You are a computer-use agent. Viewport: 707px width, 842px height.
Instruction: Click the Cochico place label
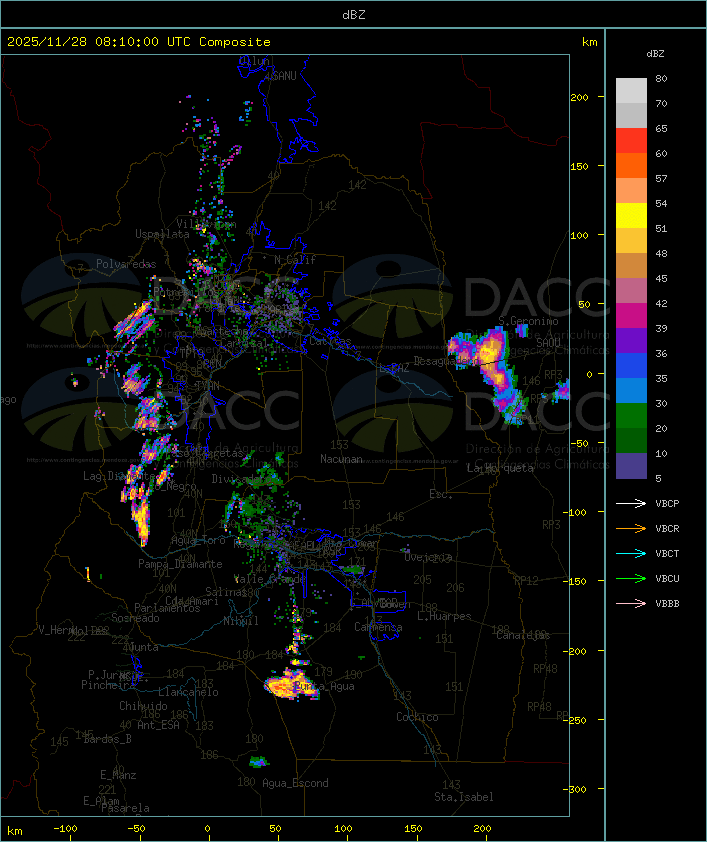pyautogui.click(x=417, y=717)
